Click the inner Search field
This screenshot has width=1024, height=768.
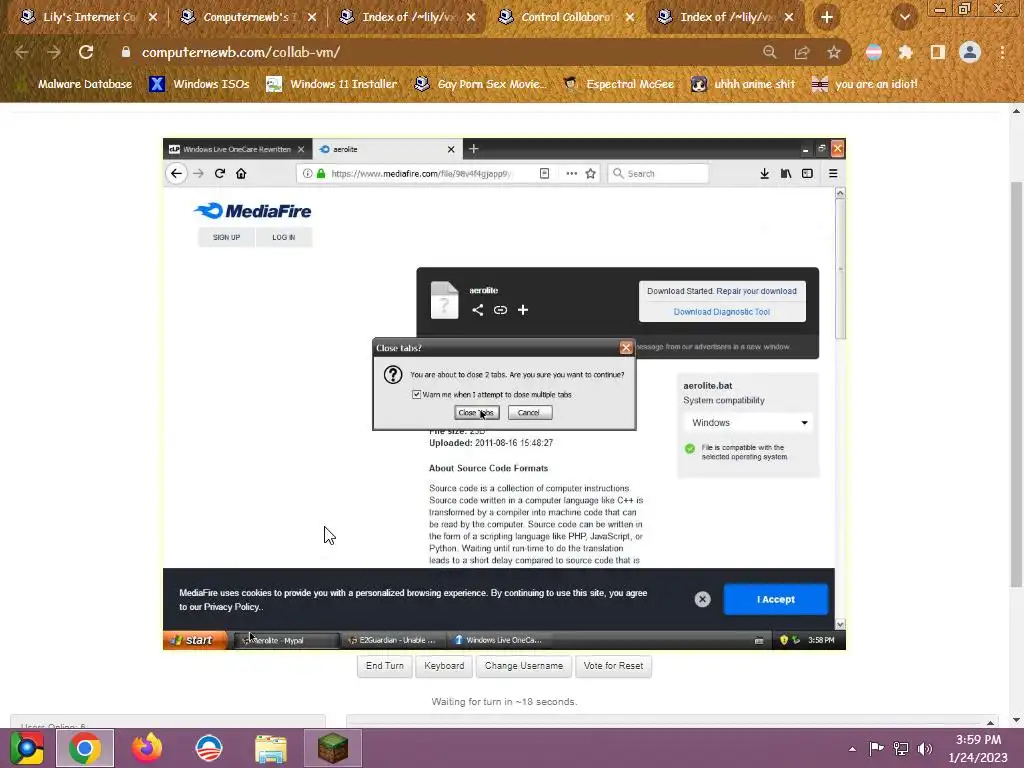(x=658, y=173)
